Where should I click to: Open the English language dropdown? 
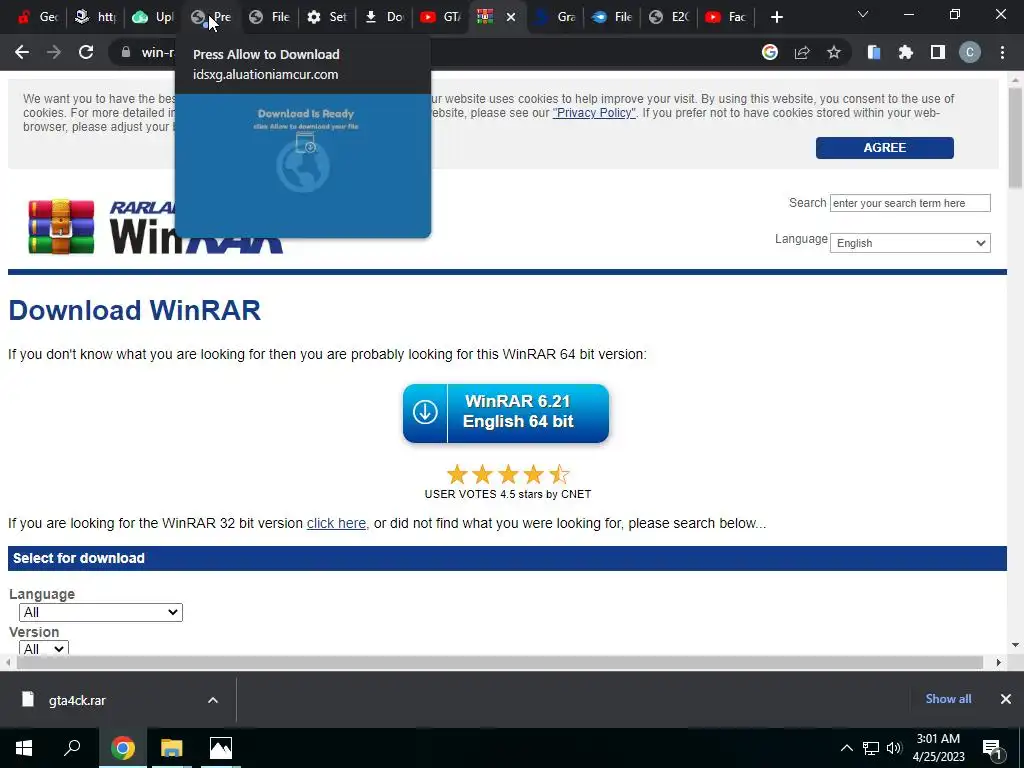tap(910, 243)
